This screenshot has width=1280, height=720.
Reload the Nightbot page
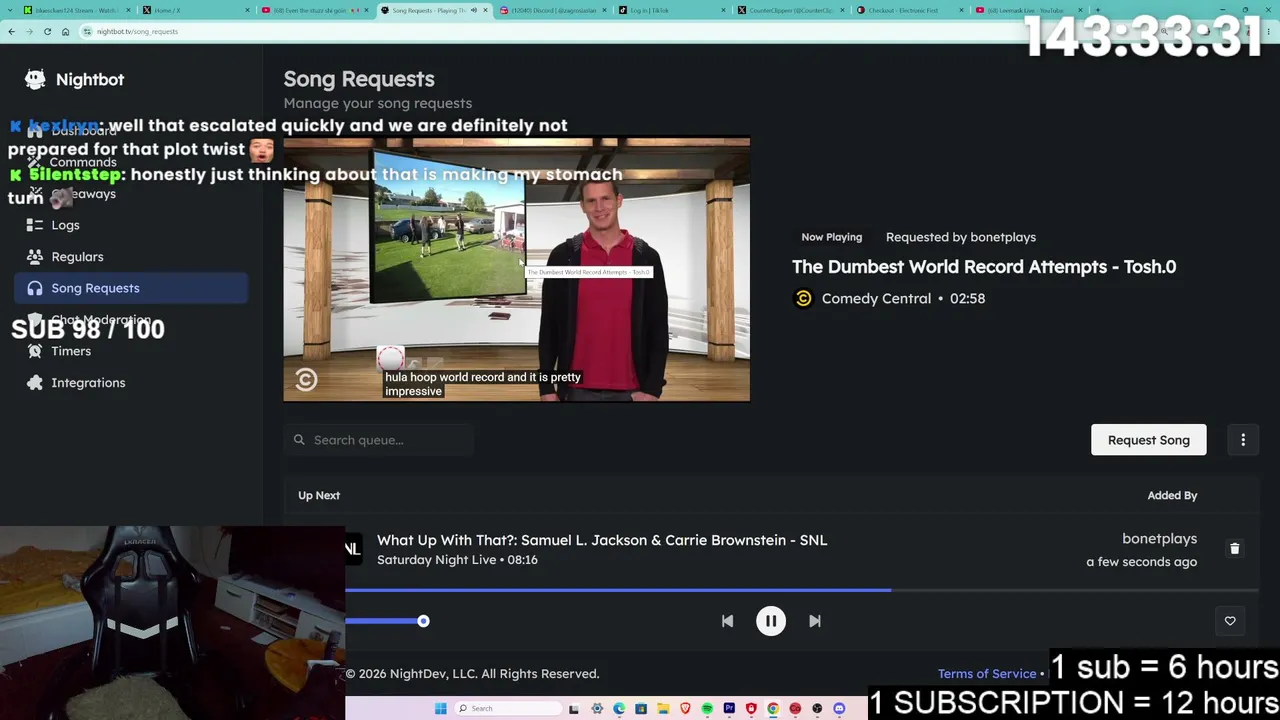pos(47,31)
